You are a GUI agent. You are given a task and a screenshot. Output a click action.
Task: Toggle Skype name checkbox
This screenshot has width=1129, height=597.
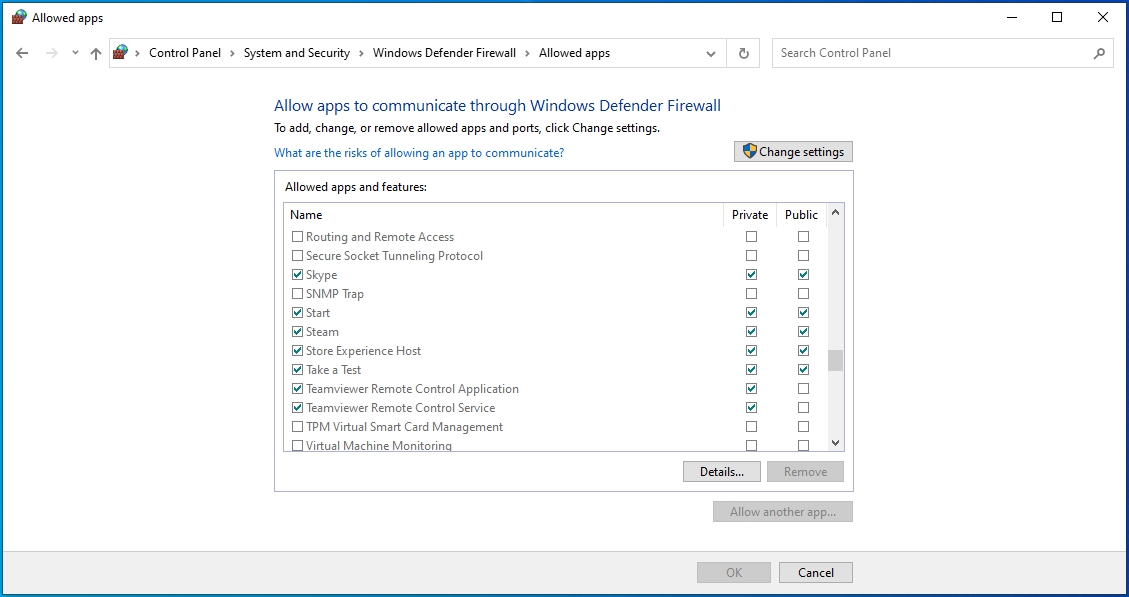[x=297, y=274]
